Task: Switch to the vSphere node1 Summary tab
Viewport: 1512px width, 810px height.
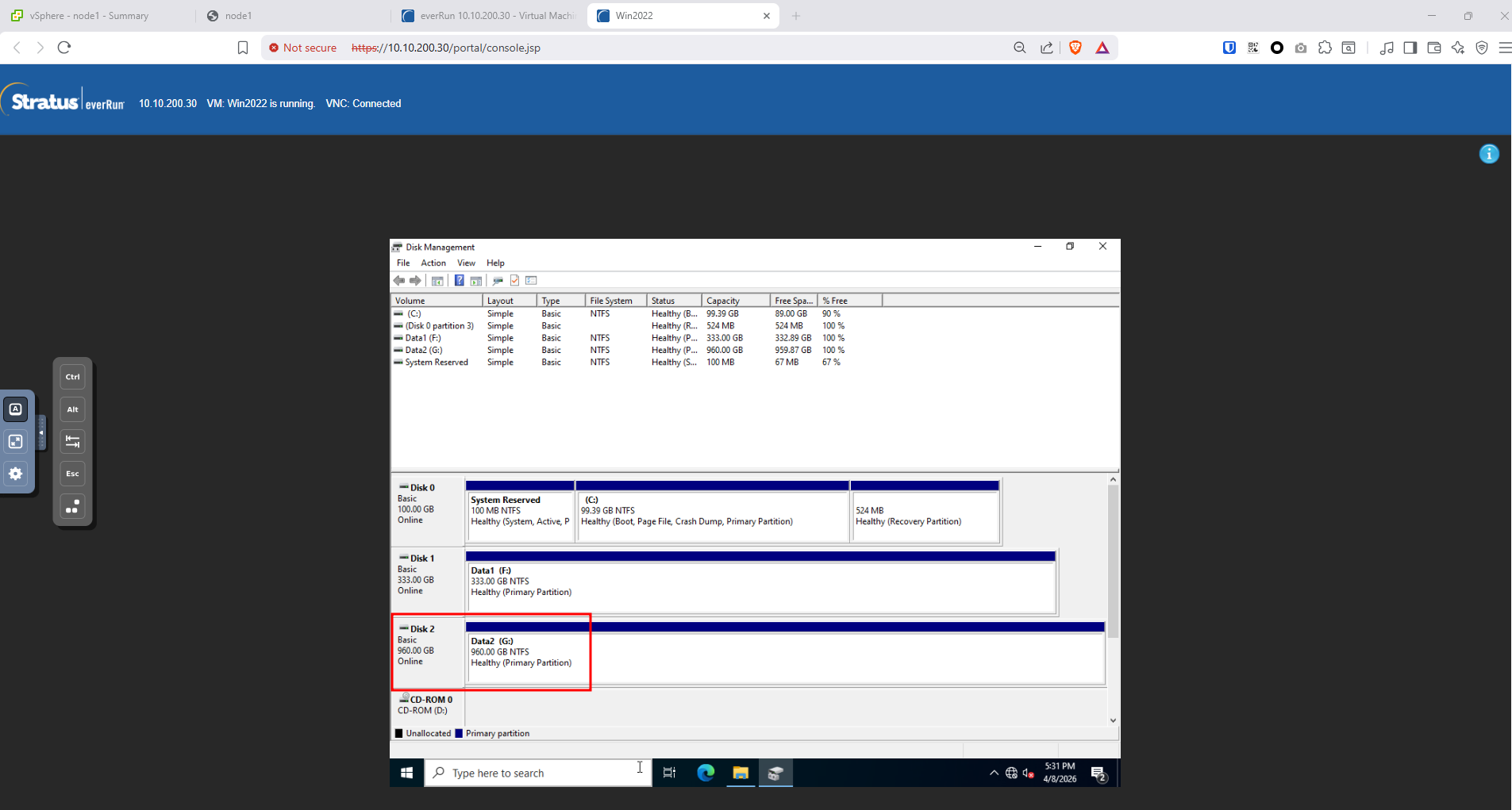Action: (89, 16)
